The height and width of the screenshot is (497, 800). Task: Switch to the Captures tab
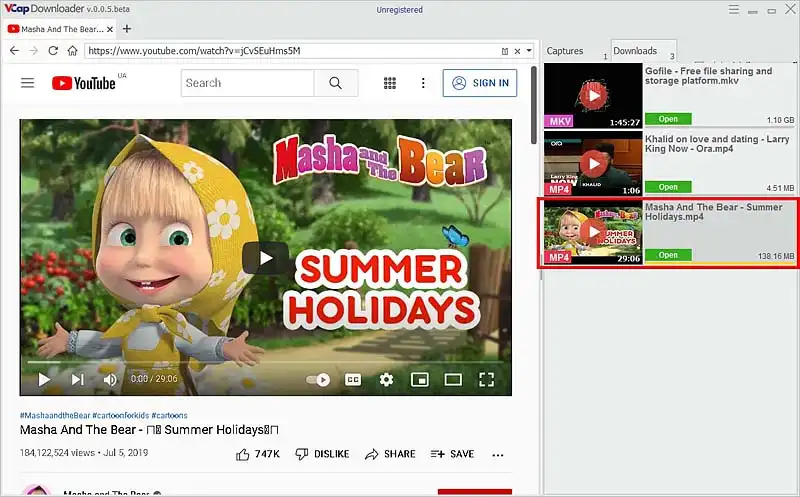[565, 51]
